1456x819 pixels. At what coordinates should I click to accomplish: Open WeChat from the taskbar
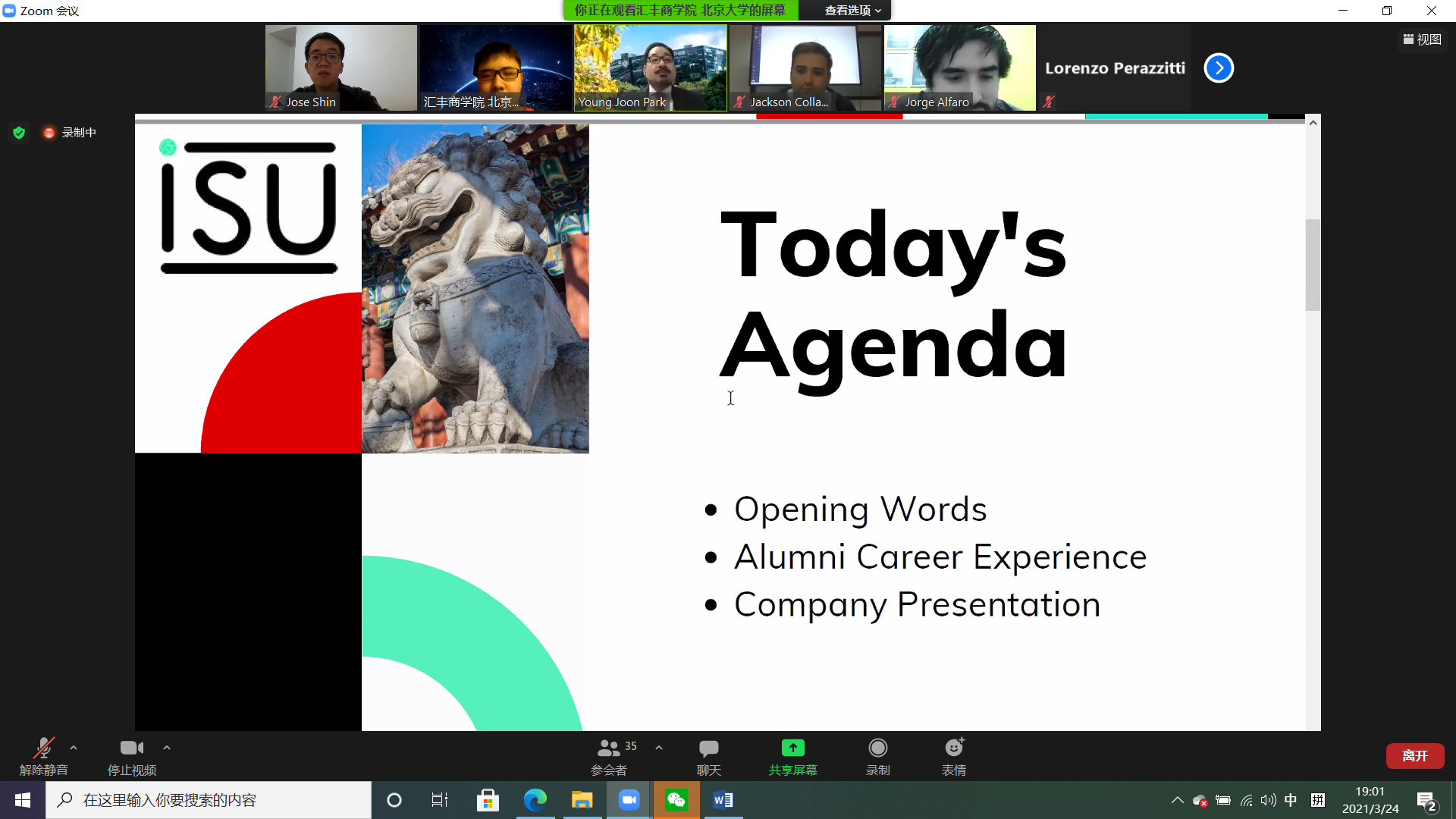click(676, 800)
